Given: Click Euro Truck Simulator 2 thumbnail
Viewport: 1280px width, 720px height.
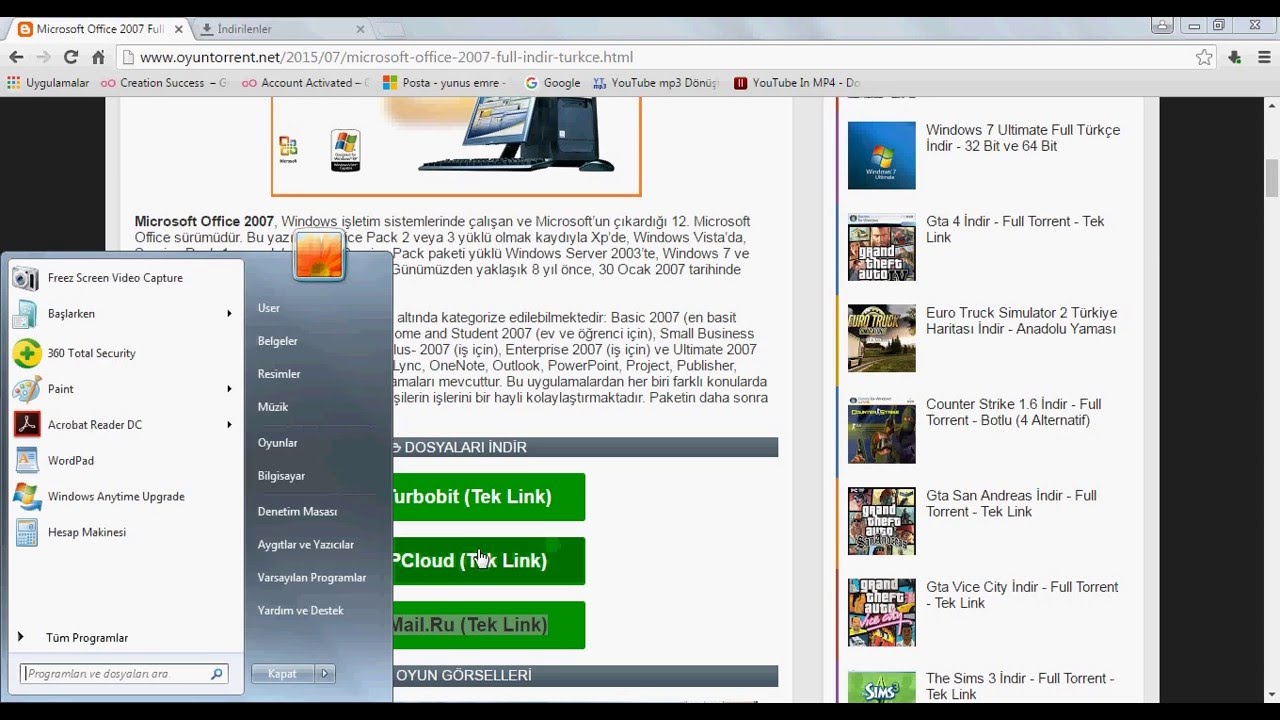Looking at the screenshot, I should pyautogui.click(x=882, y=338).
